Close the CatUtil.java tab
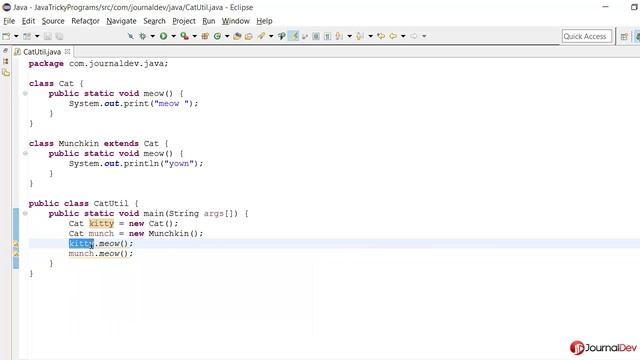This screenshot has width=640, height=360. click(68, 51)
